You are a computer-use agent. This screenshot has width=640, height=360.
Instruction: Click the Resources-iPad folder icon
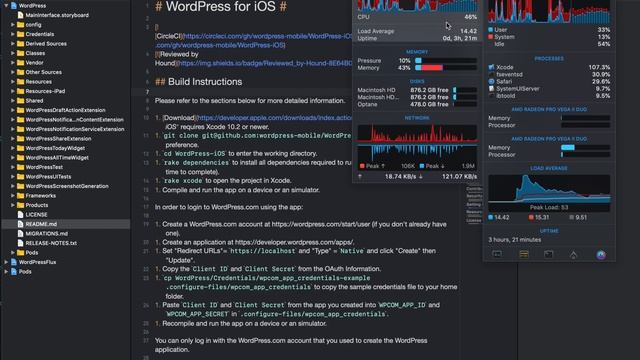(x=20, y=91)
